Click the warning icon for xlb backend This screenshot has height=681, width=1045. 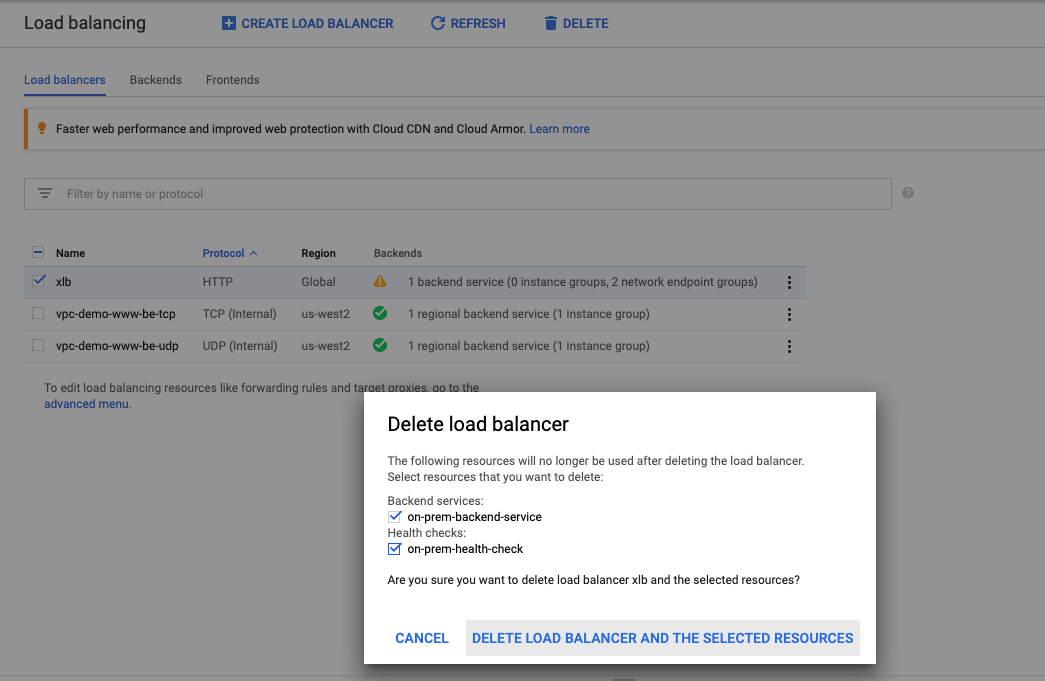380,282
